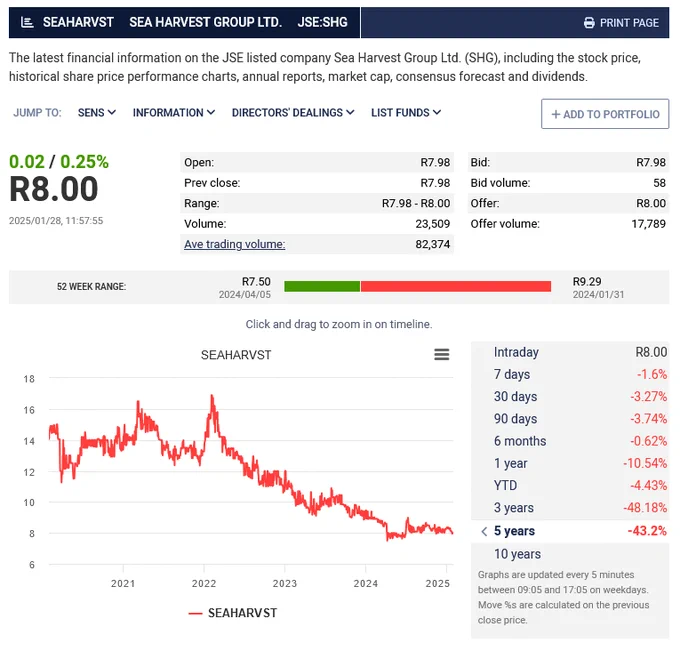Click the Offer volume value 17,789
Viewport: 680px width, 651px height.
(648, 224)
